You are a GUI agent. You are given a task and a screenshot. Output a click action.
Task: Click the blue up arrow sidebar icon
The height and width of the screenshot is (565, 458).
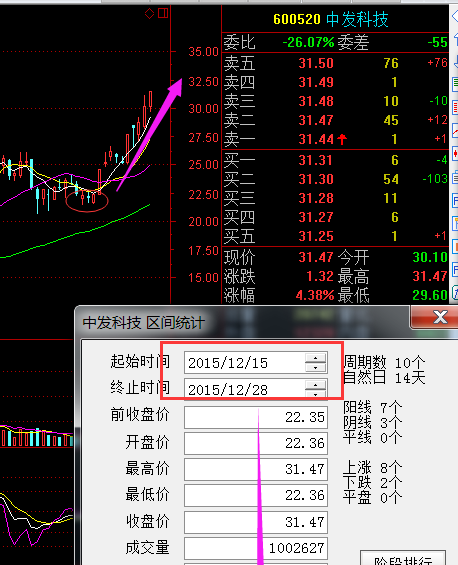click(x=455, y=39)
